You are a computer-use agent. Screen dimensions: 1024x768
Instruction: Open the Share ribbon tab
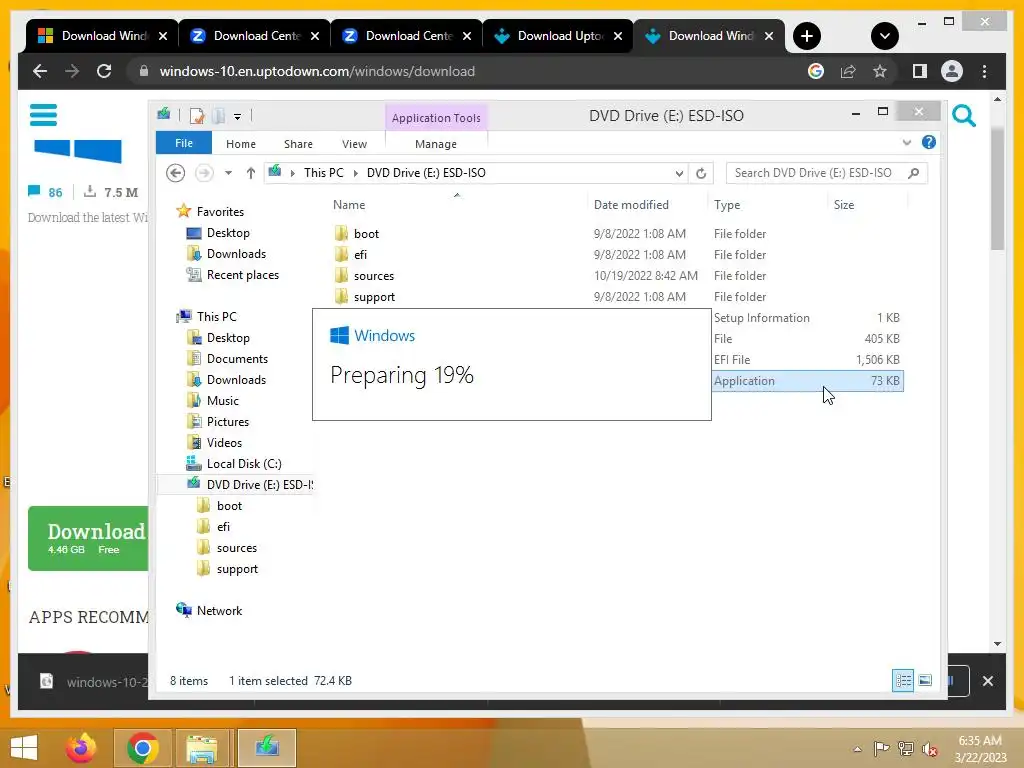pyautogui.click(x=298, y=144)
